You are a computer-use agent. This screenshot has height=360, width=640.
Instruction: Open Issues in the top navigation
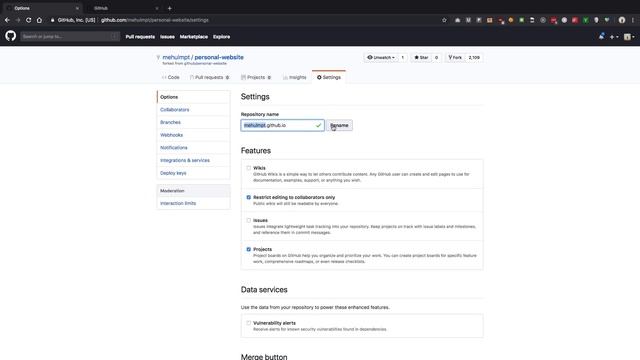point(167,37)
